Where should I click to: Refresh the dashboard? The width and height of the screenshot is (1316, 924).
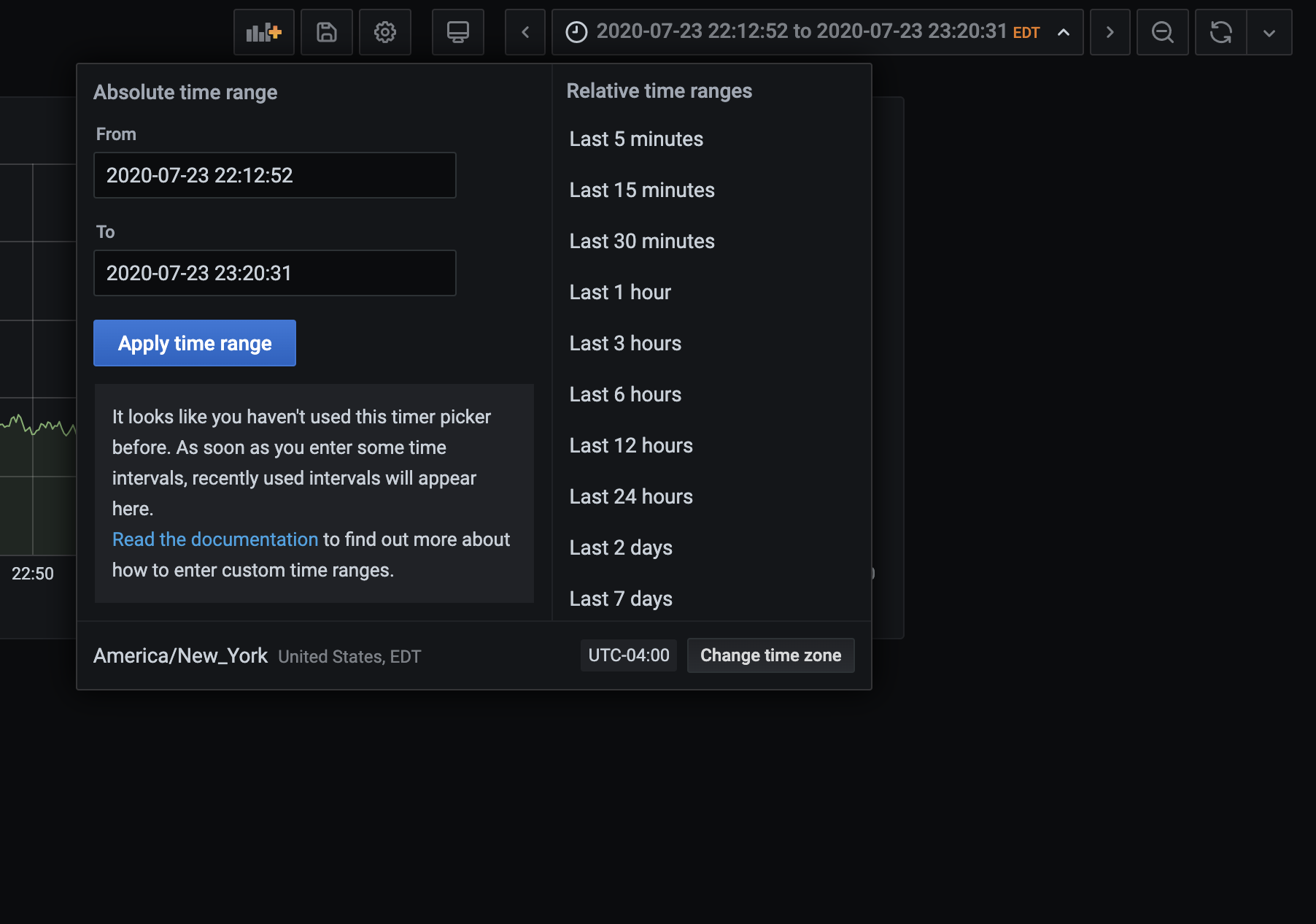coord(1220,32)
